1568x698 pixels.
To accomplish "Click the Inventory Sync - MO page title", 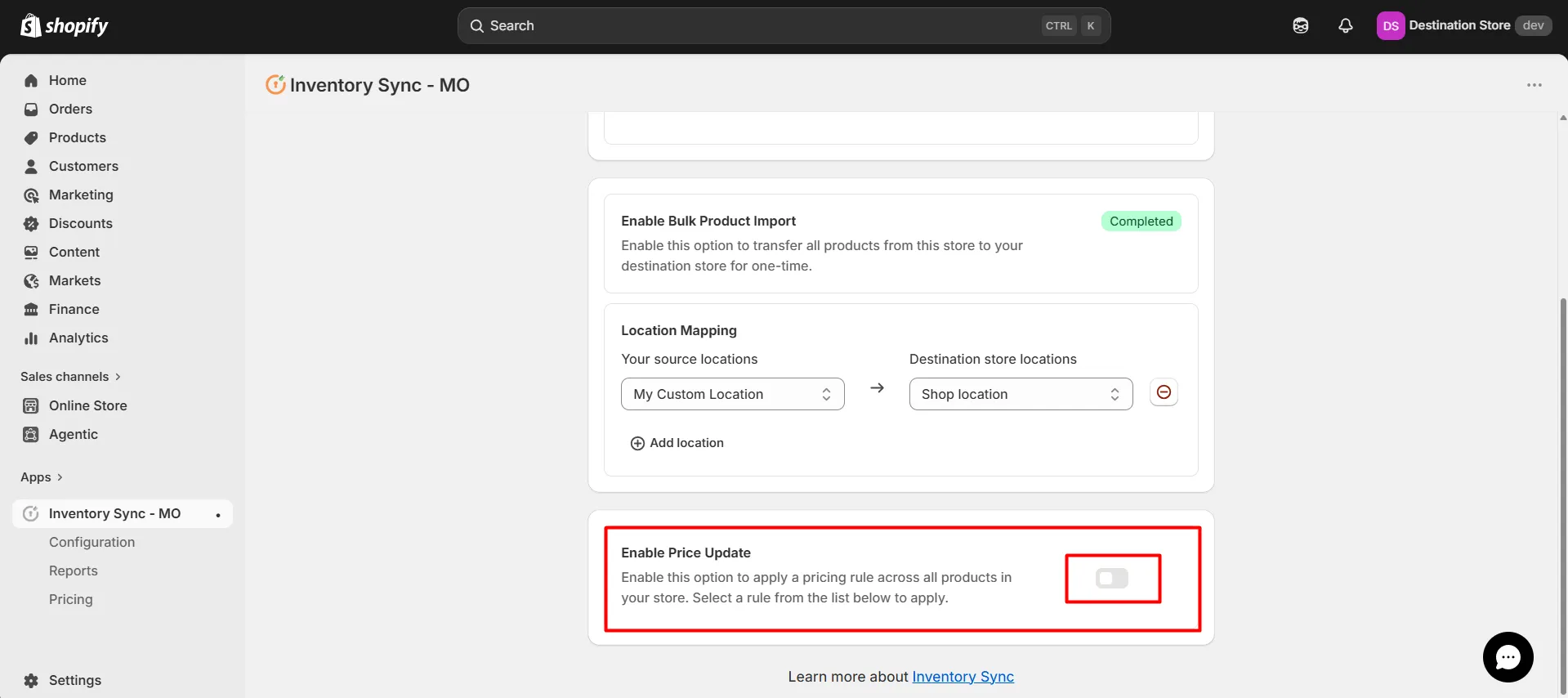I will [379, 85].
